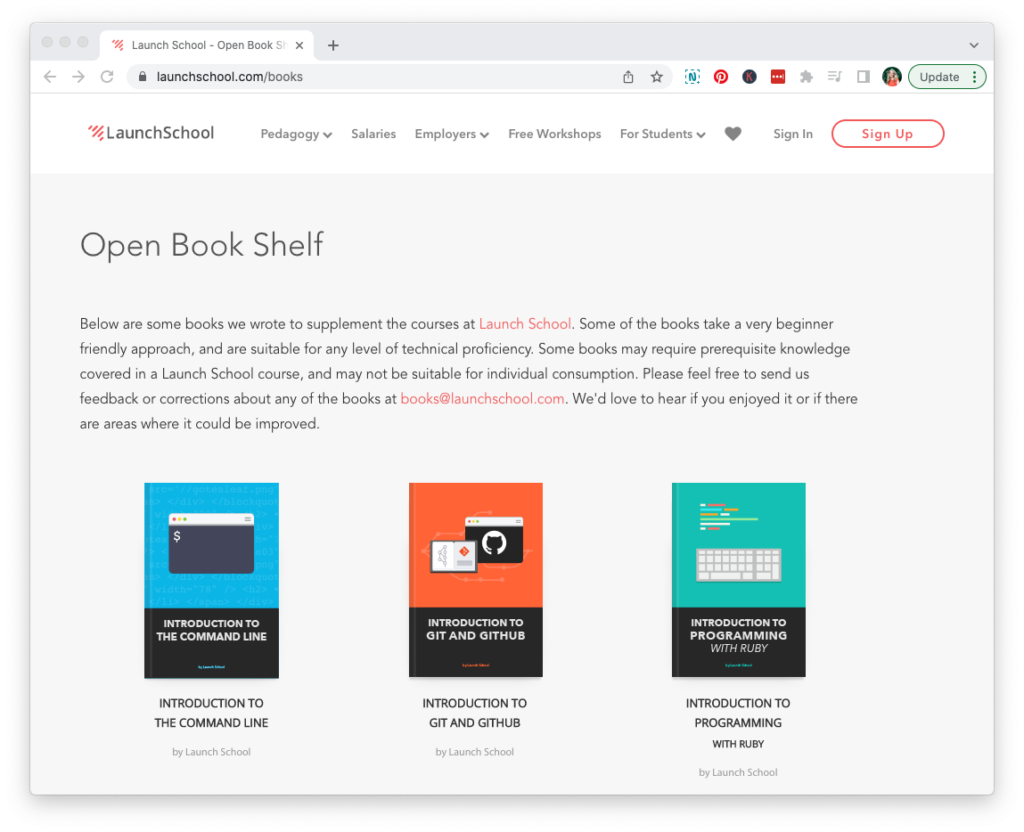Click the Sign Up button
Image resolution: width=1024 pixels, height=832 pixels.
[887, 133]
